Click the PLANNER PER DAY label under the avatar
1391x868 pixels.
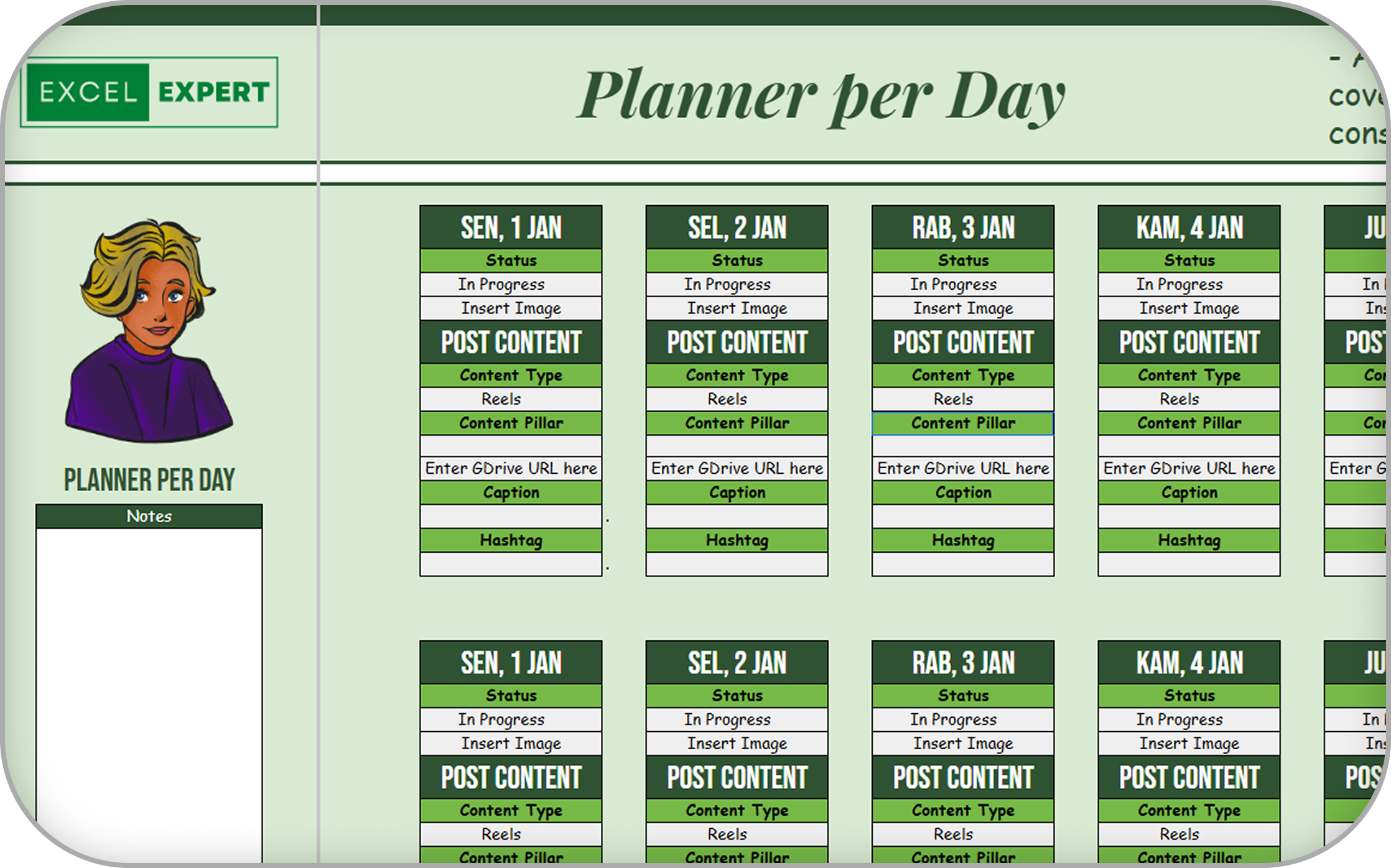coord(149,479)
